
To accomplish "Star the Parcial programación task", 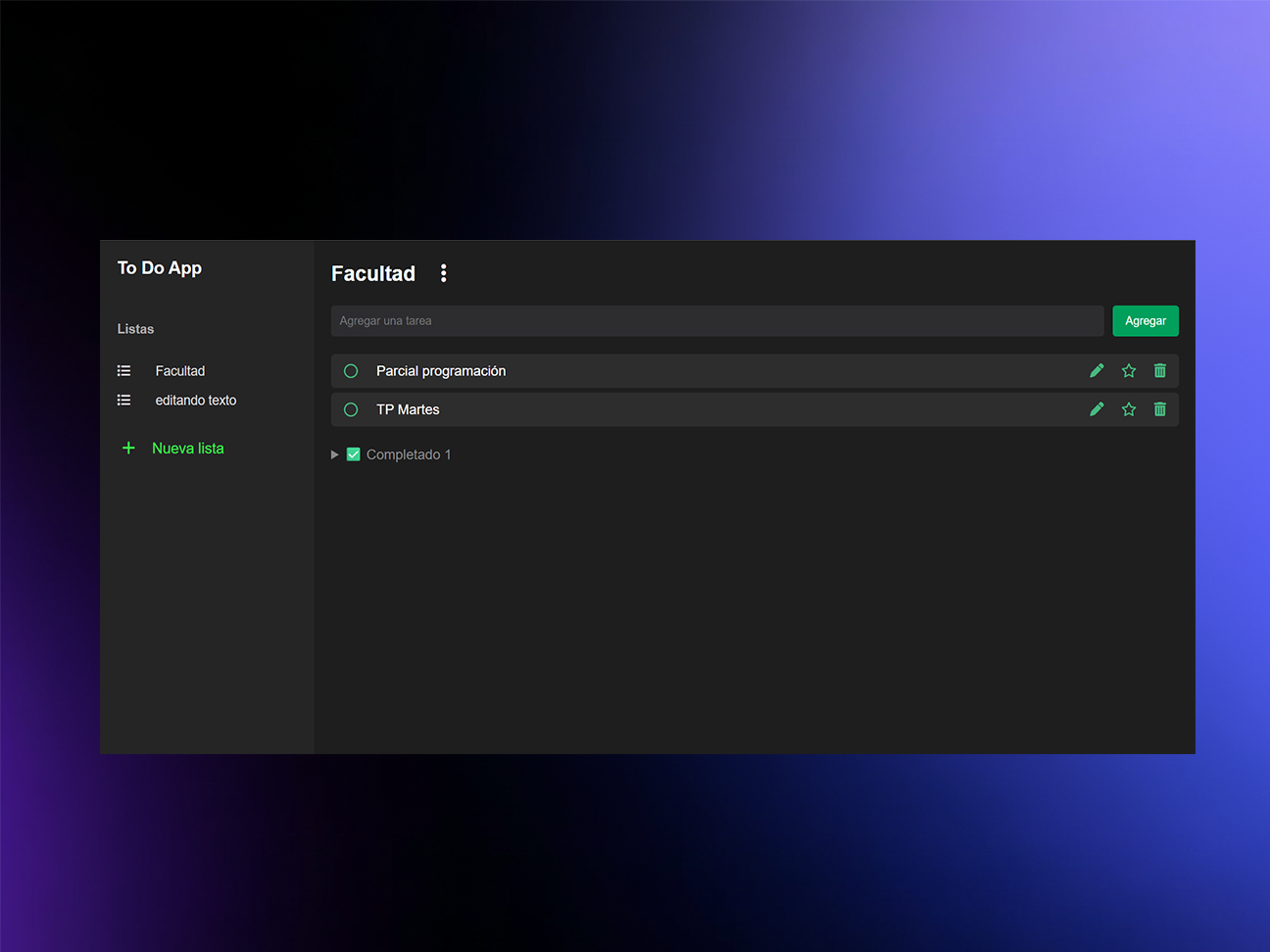I will pyautogui.click(x=1129, y=370).
